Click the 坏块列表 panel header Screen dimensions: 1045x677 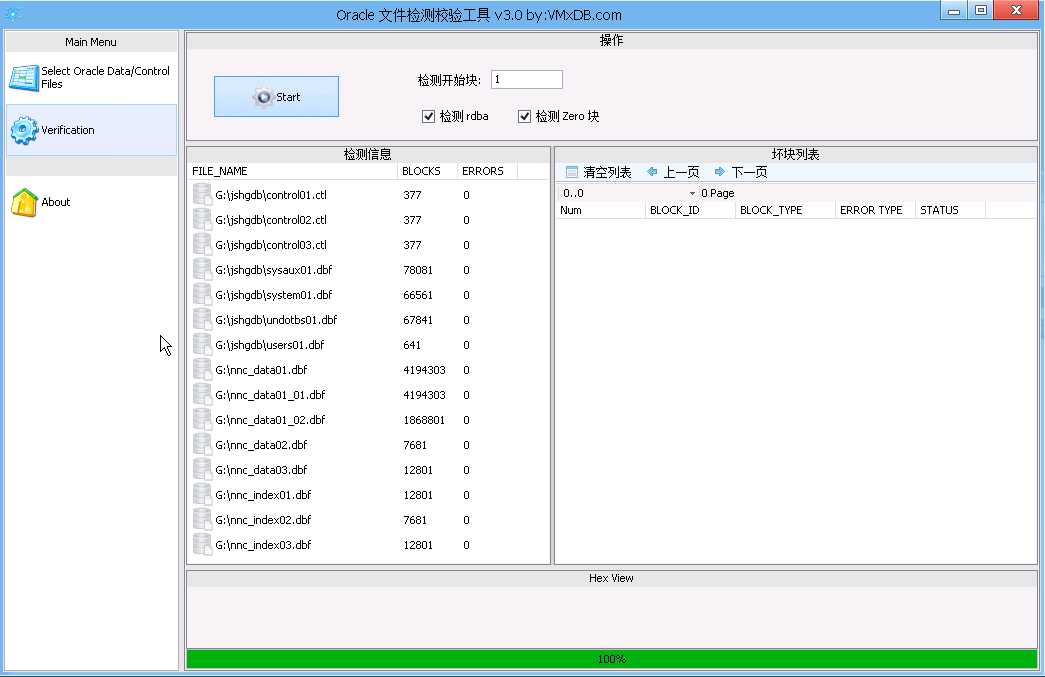tap(796, 155)
